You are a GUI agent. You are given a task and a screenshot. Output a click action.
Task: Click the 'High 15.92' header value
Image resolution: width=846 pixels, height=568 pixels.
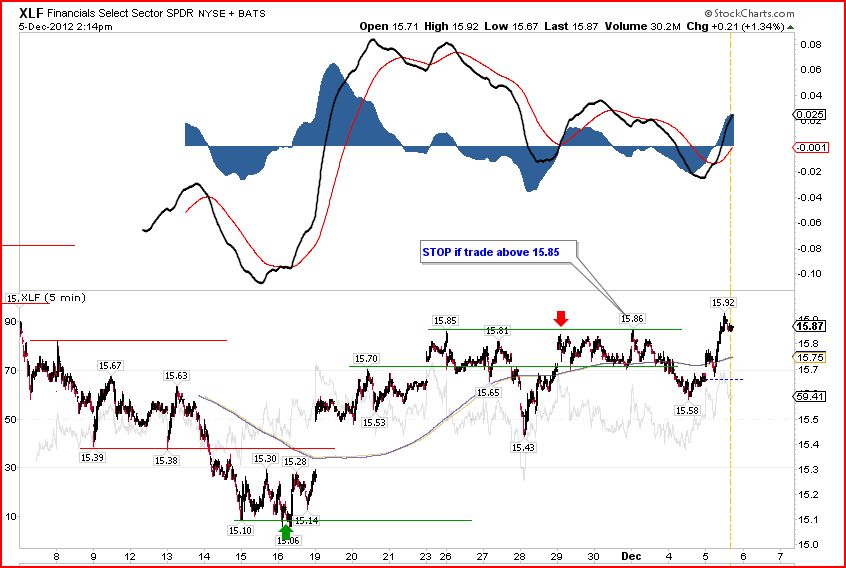(x=451, y=26)
